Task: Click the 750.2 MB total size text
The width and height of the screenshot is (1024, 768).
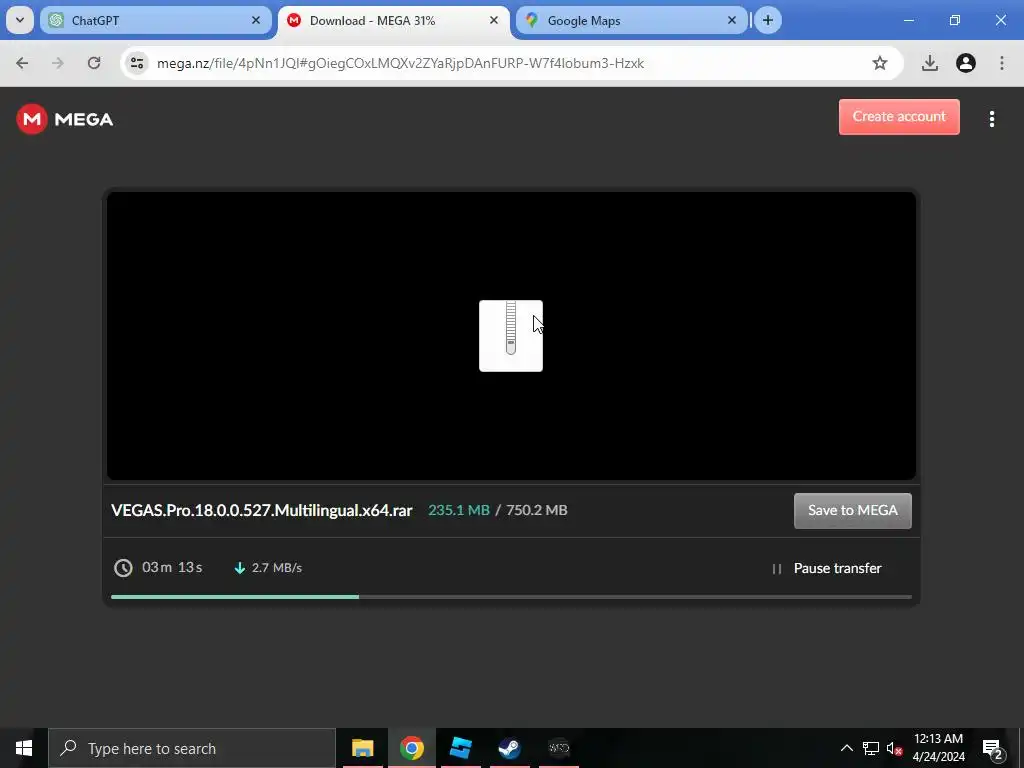Action: pos(536,510)
